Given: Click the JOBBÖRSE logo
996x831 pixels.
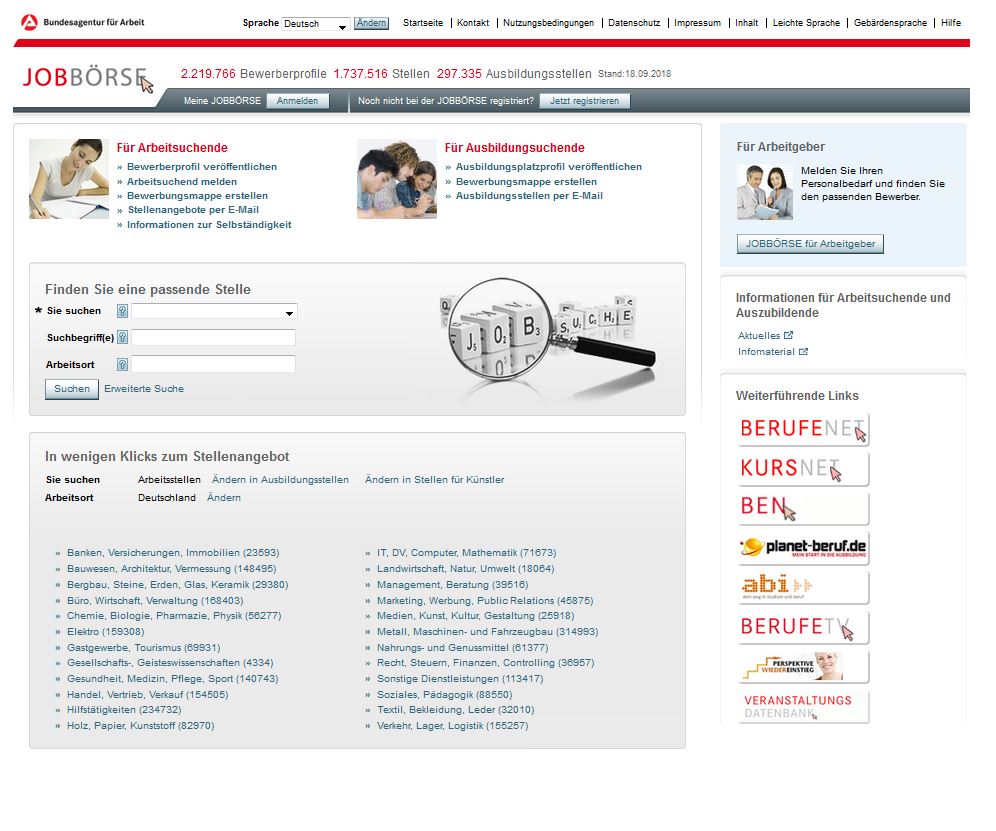Looking at the screenshot, I should point(88,78).
